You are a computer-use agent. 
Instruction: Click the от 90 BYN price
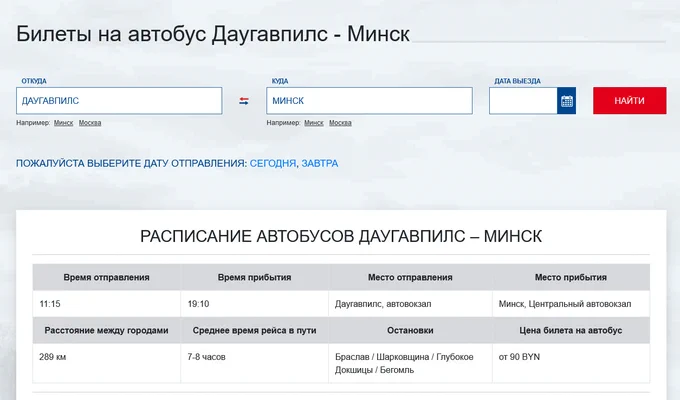click(x=519, y=357)
